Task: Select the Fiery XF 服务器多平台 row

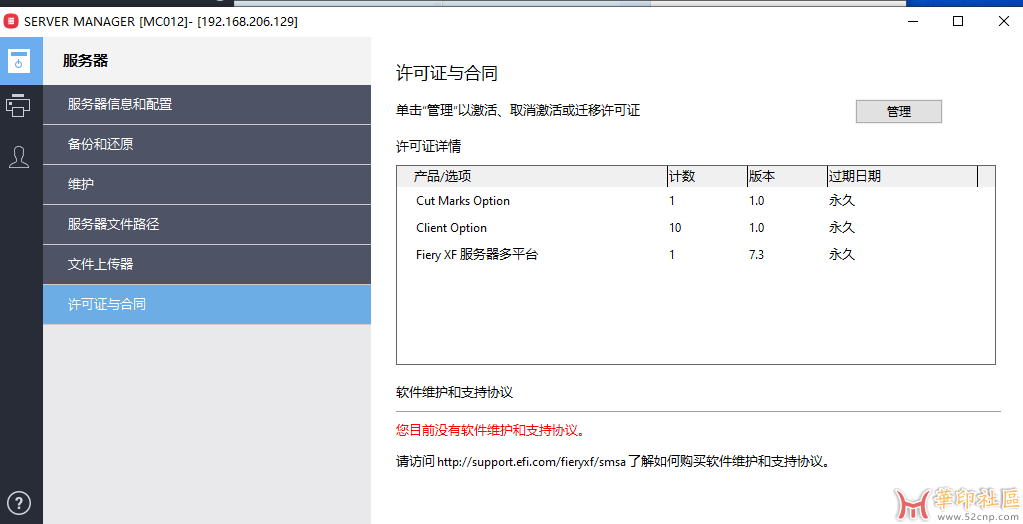Action: point(695,254)
